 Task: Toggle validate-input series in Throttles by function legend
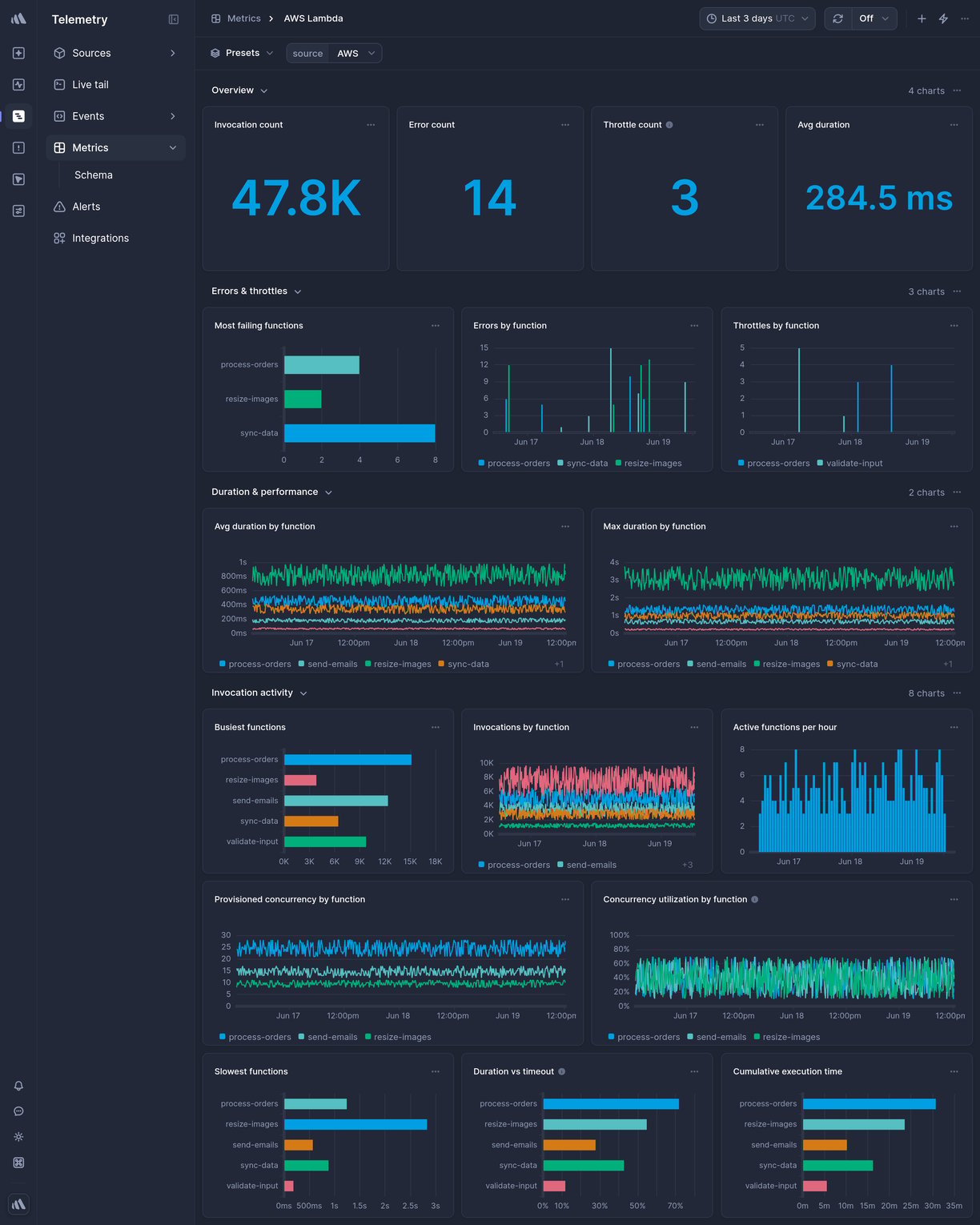click(849, 463)
